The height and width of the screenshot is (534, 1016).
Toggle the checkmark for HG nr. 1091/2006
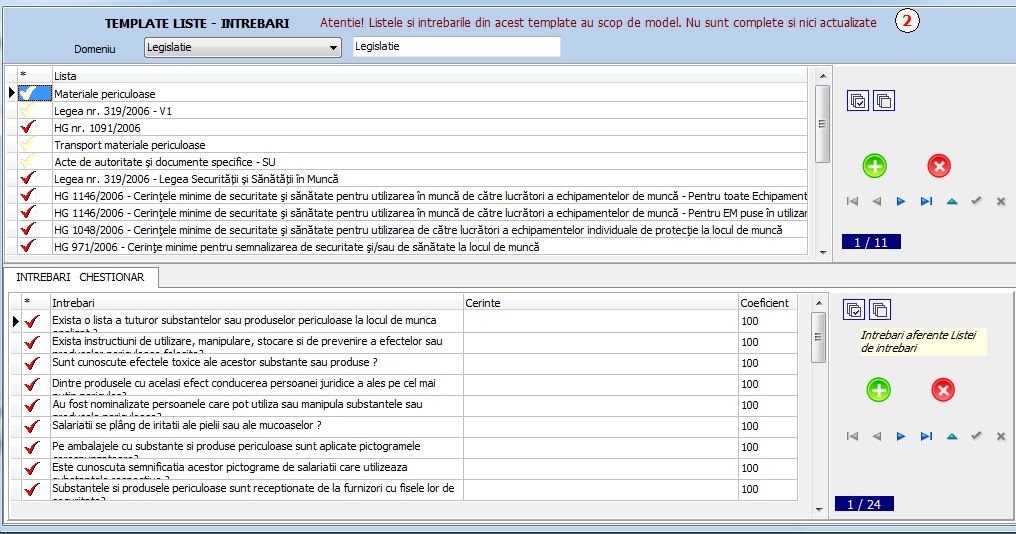28,128
